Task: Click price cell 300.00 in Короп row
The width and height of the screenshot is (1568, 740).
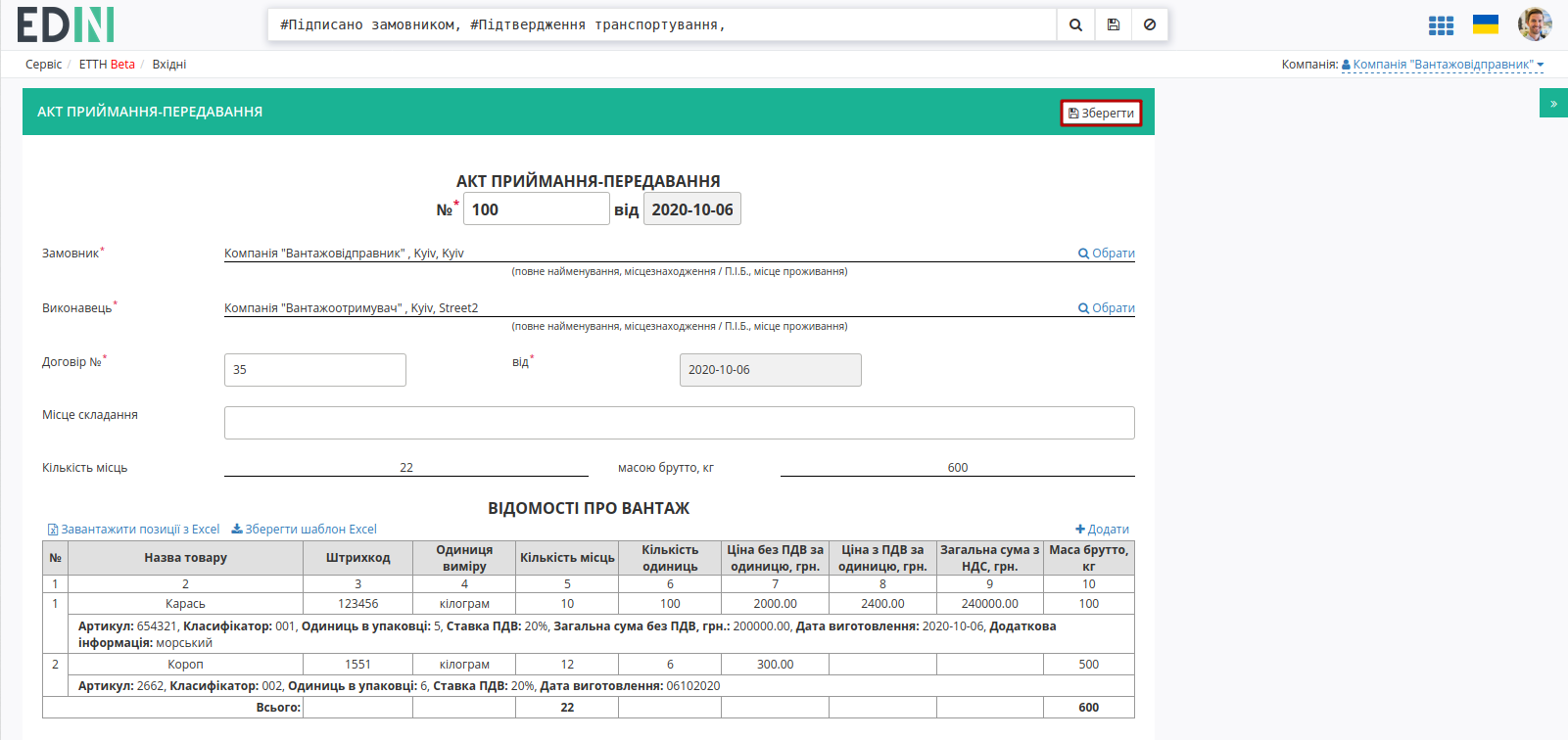Action: click(x=776, y=665)
